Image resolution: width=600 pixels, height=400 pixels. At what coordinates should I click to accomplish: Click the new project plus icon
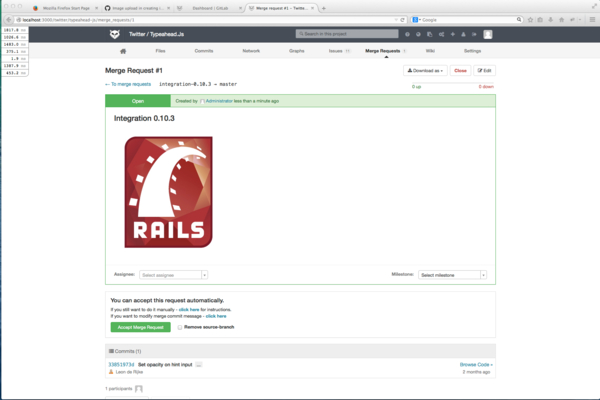[x=452, y=34]
